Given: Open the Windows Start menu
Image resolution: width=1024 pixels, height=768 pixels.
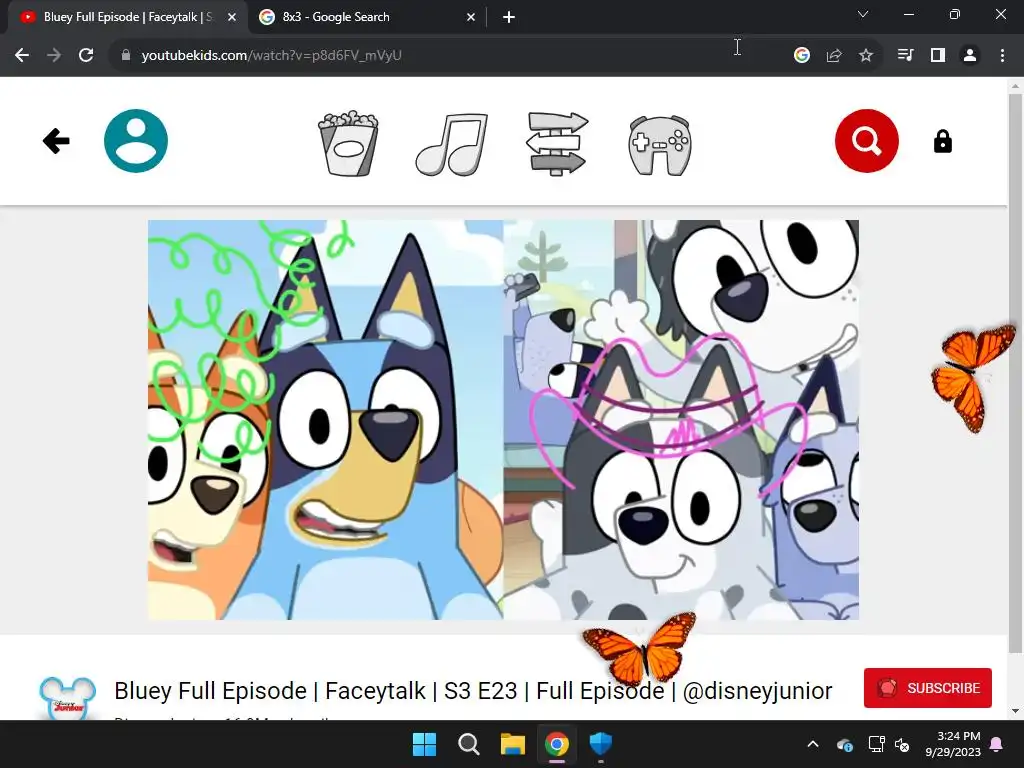Looking at the screenshot, I should coord(424,744).
